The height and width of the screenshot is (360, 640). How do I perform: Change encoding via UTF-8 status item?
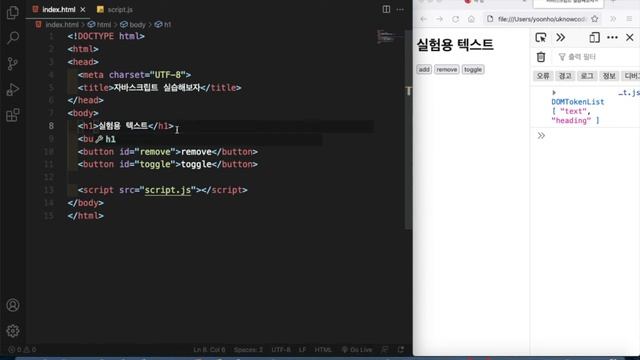click(281, 350)
